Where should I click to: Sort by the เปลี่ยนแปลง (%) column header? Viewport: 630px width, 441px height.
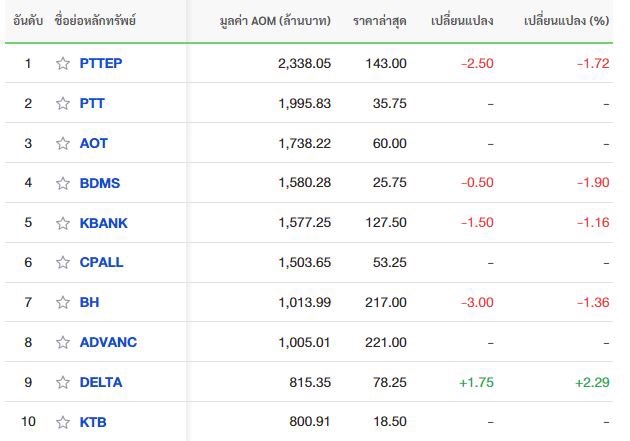567,20
